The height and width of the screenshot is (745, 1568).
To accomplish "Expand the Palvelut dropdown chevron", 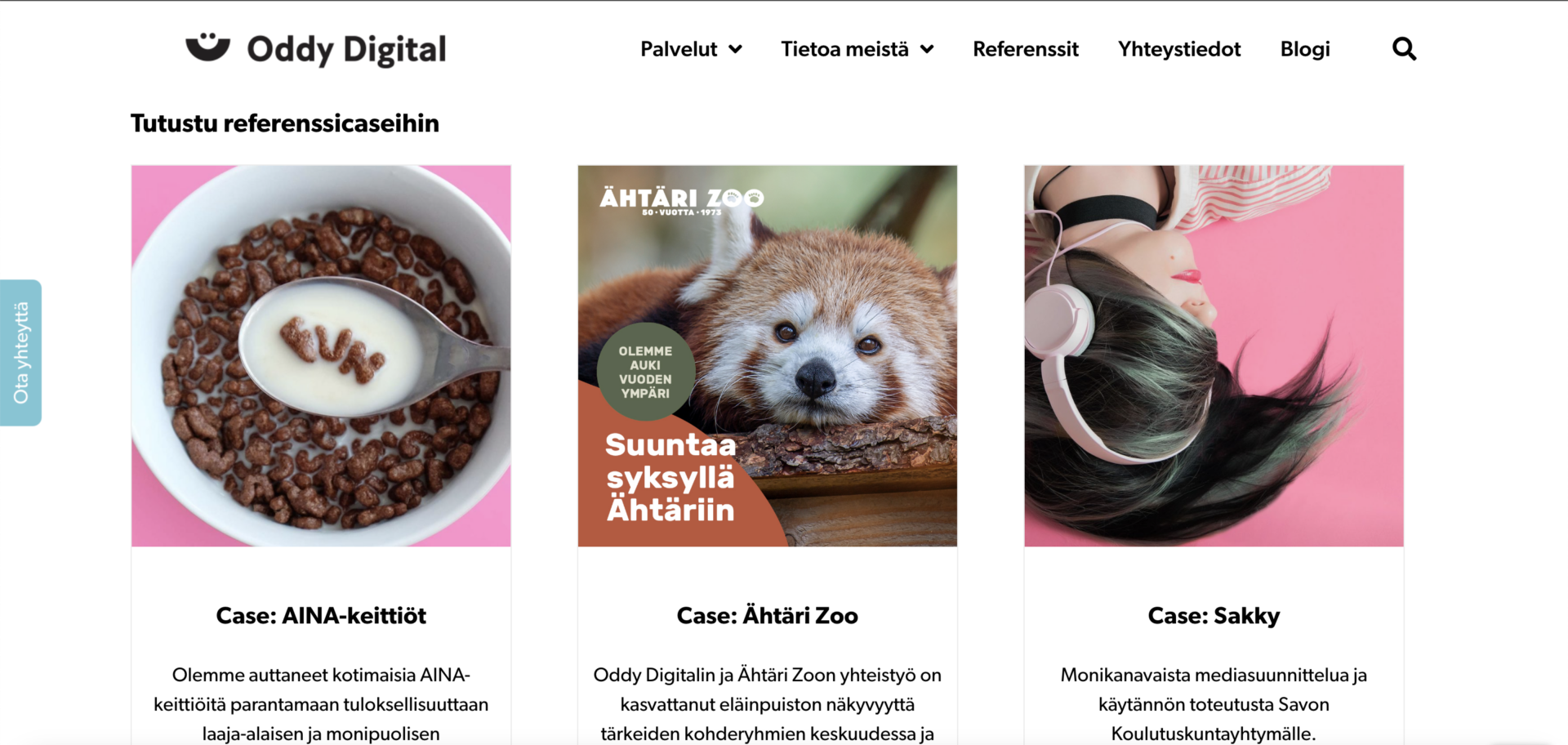I will [735, 49].
